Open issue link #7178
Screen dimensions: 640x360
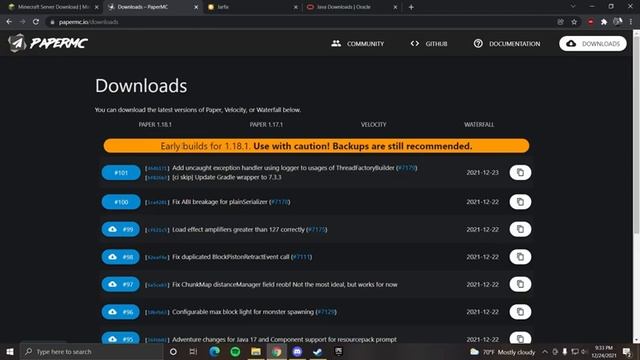point(280,202)
